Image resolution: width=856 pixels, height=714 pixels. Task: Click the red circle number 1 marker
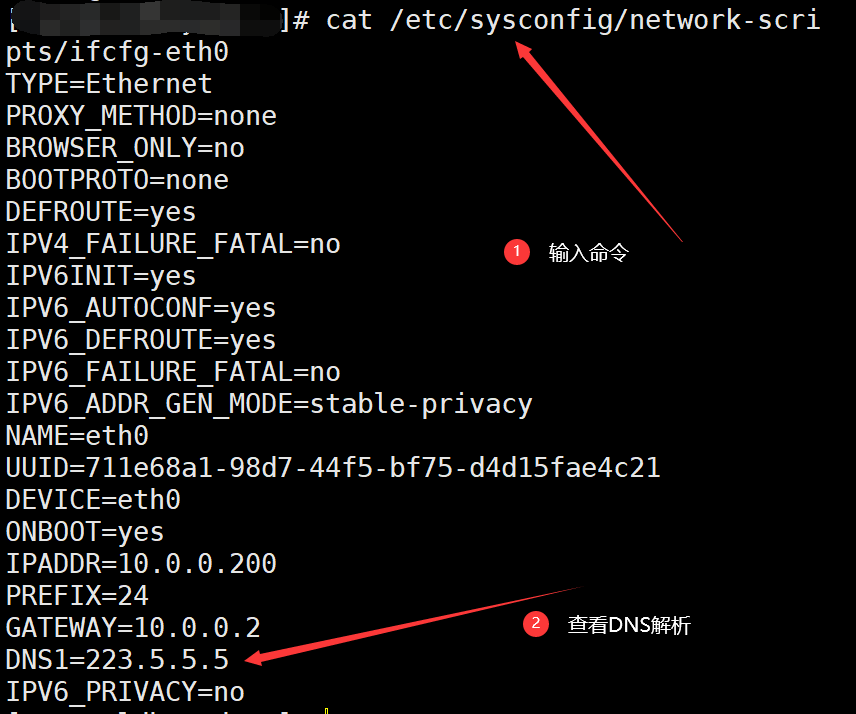coord(516,252)
